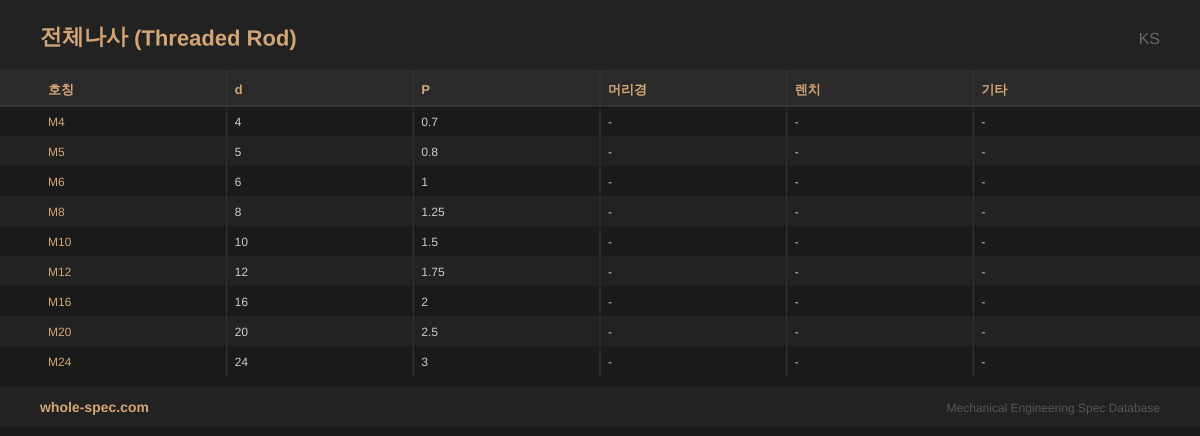The image size is (1200, 436).
Task: Click the 머리경 column header
Action: click(627, 89)
